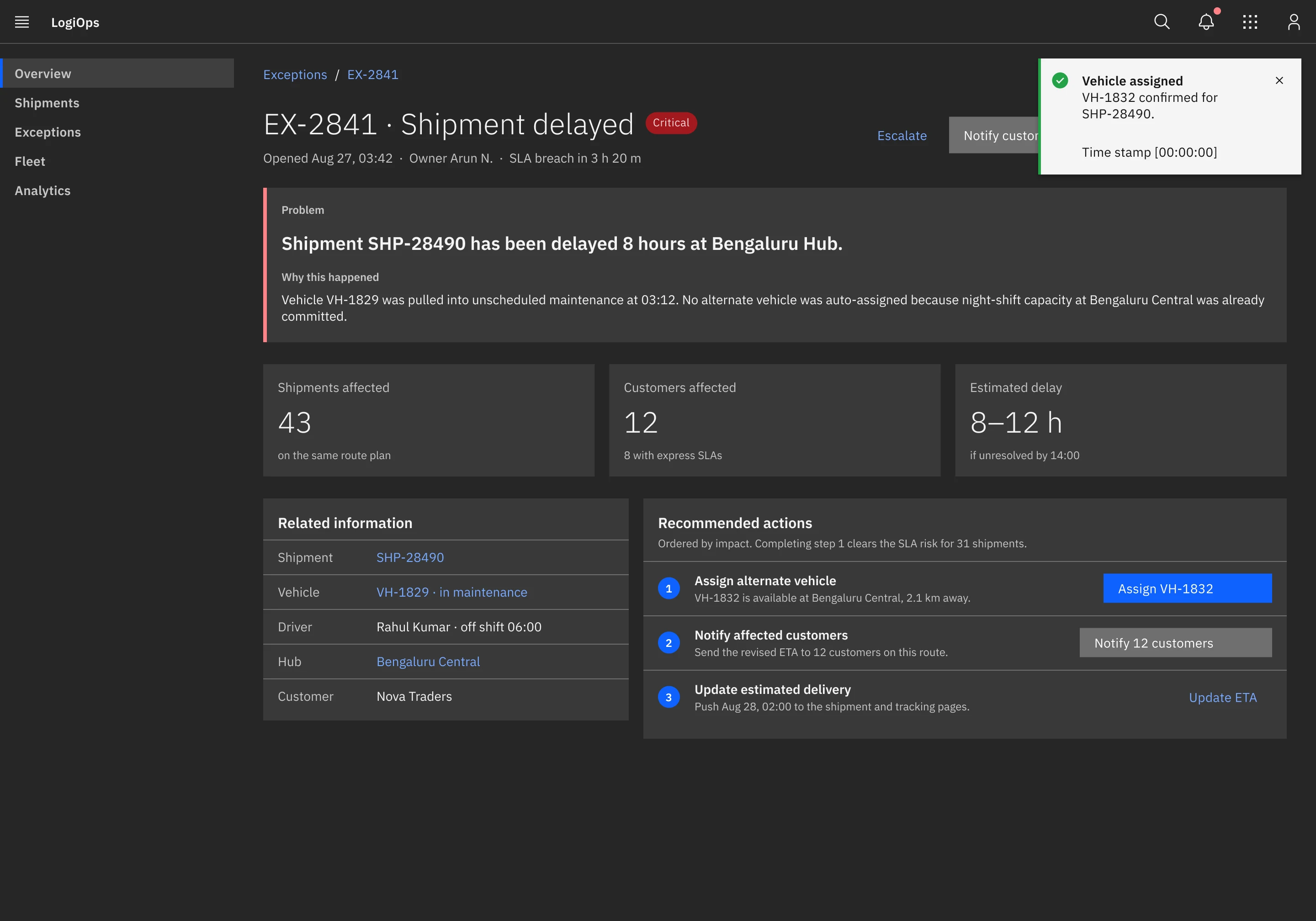Click the step 1 number badge

pyautogui.click(x=669, y=588)
